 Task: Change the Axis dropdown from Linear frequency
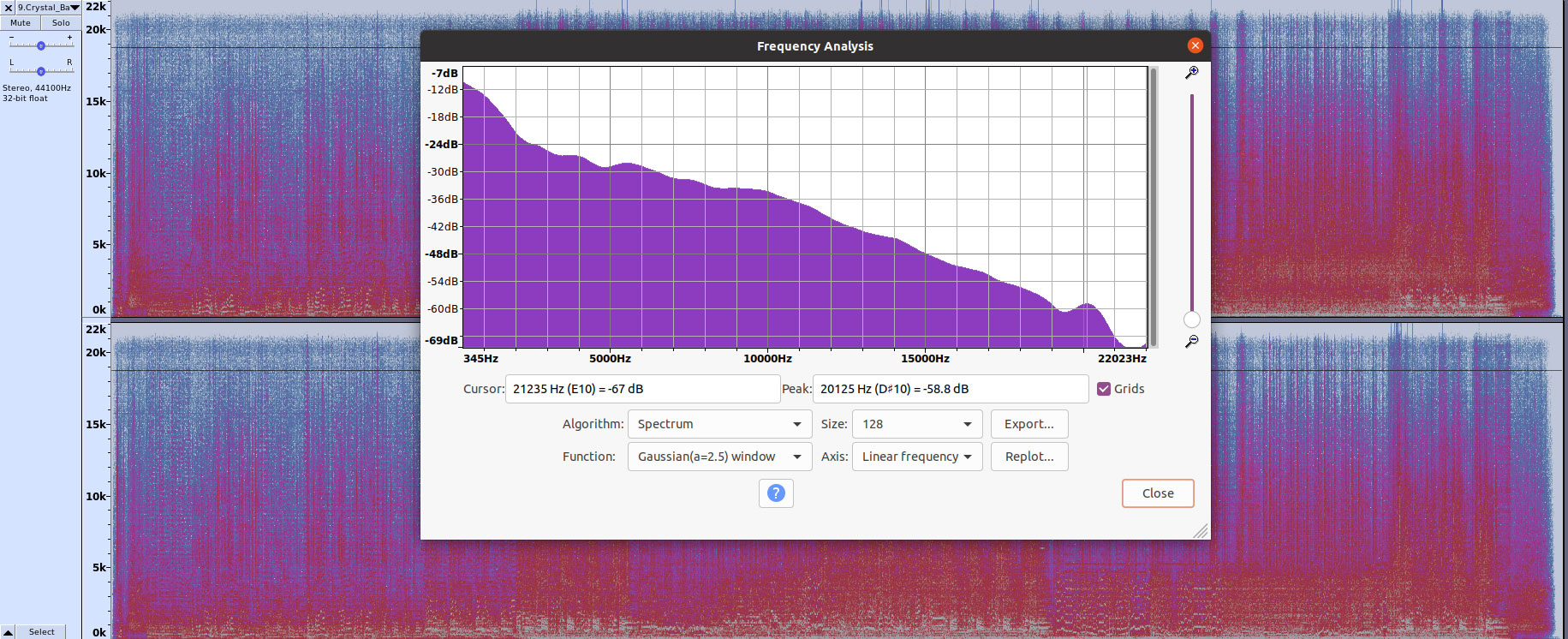(916, 457)
